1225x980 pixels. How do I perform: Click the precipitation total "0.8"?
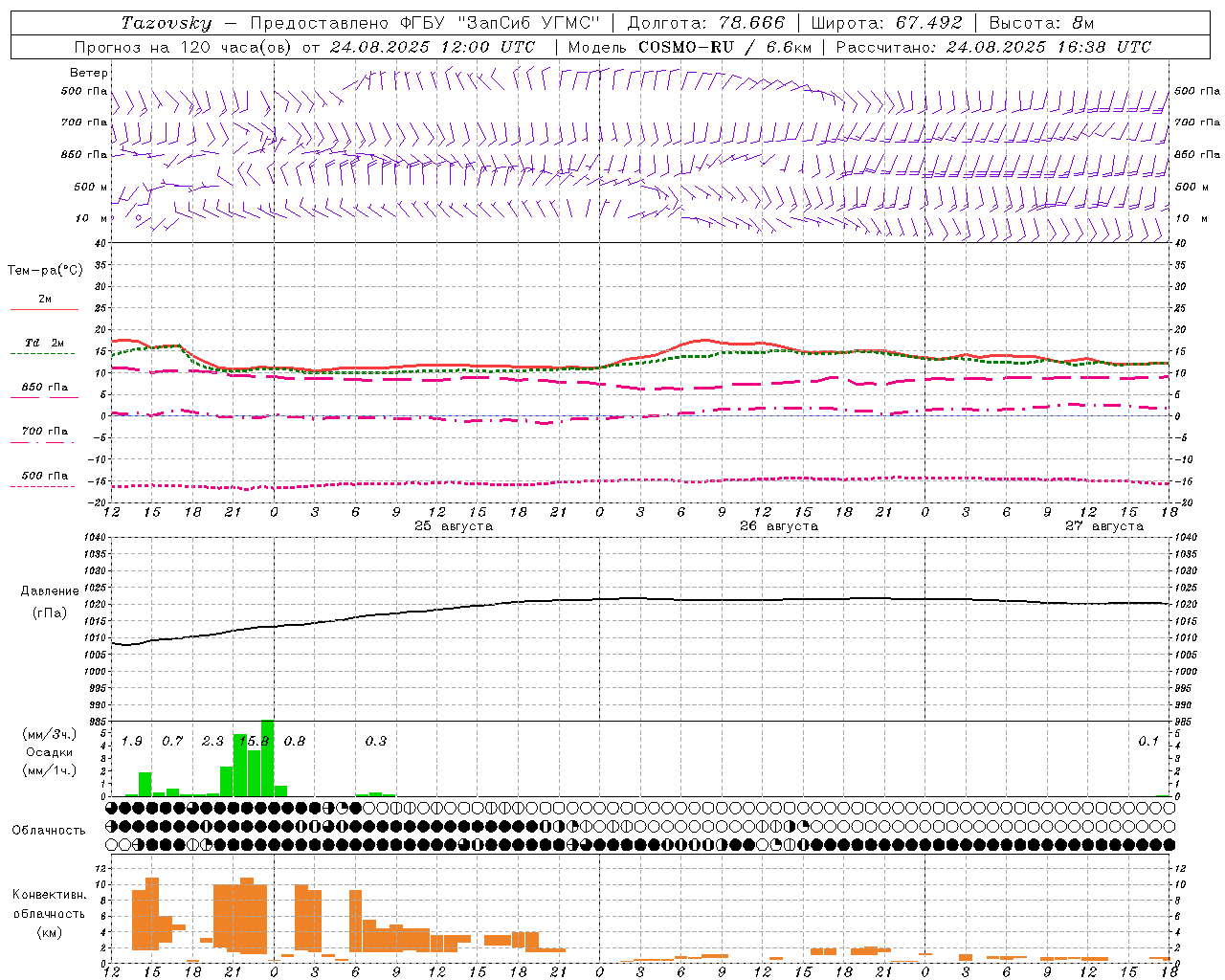coord(295,742)
